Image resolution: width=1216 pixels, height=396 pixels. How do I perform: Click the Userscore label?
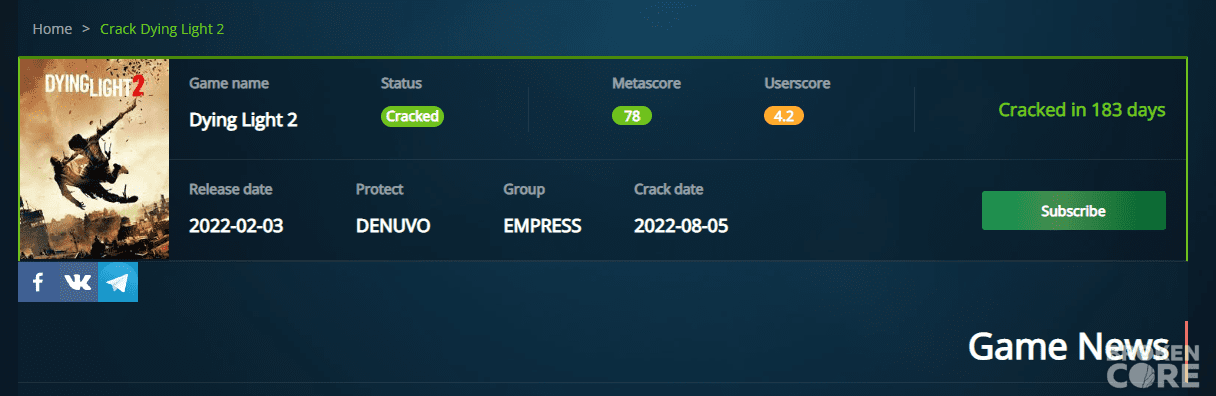click(797, 84)
